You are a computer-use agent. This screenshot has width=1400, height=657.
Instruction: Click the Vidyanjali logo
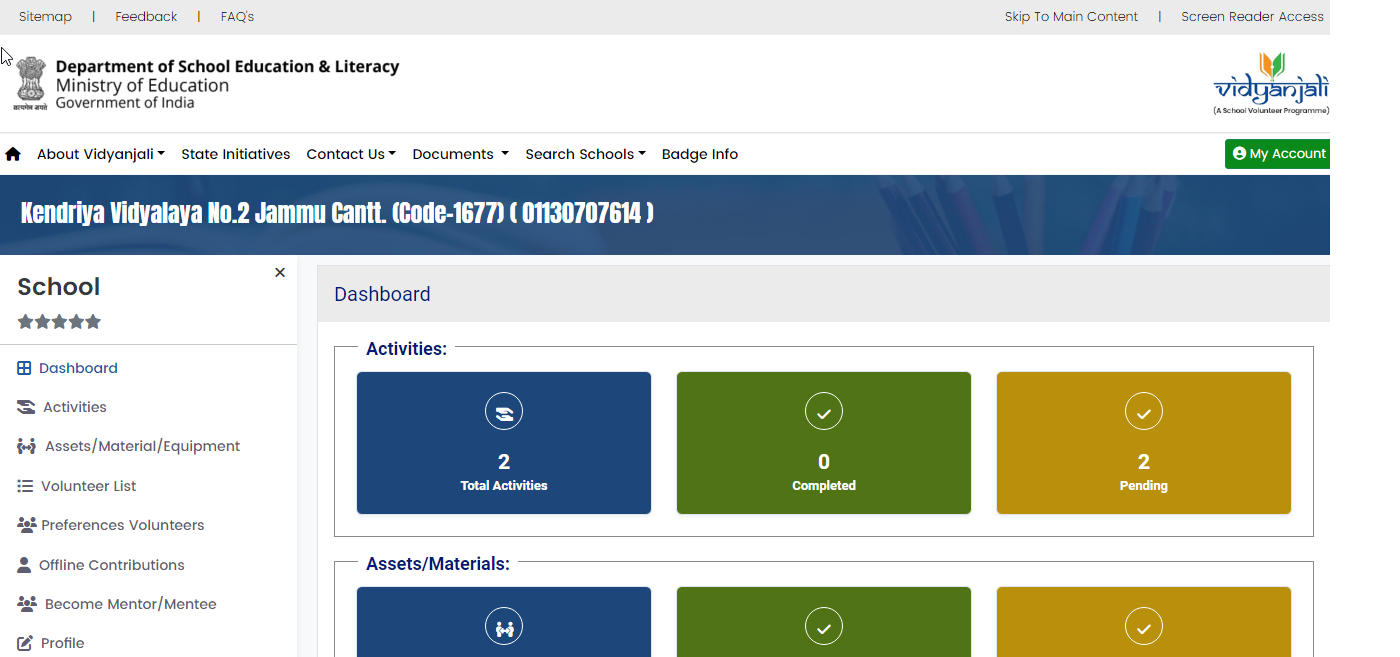coord(1270,84)
